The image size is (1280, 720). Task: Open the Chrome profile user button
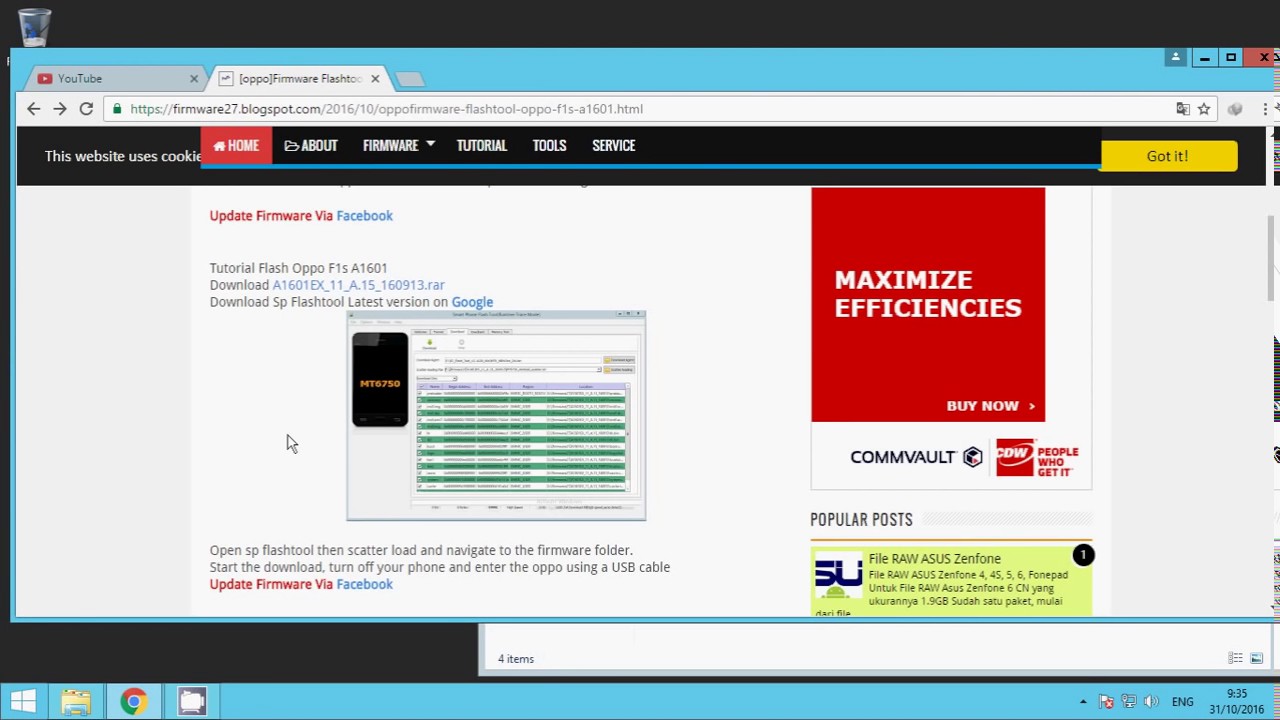[1176, 58]
